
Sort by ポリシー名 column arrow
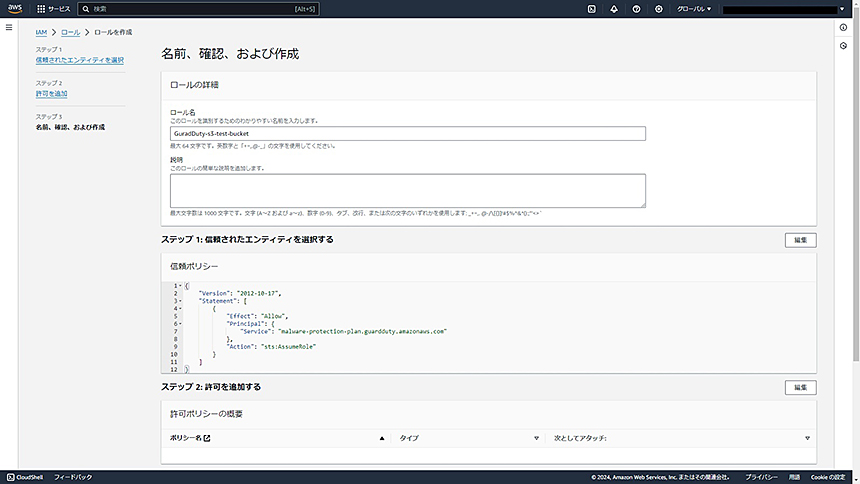tap(382, 438)
